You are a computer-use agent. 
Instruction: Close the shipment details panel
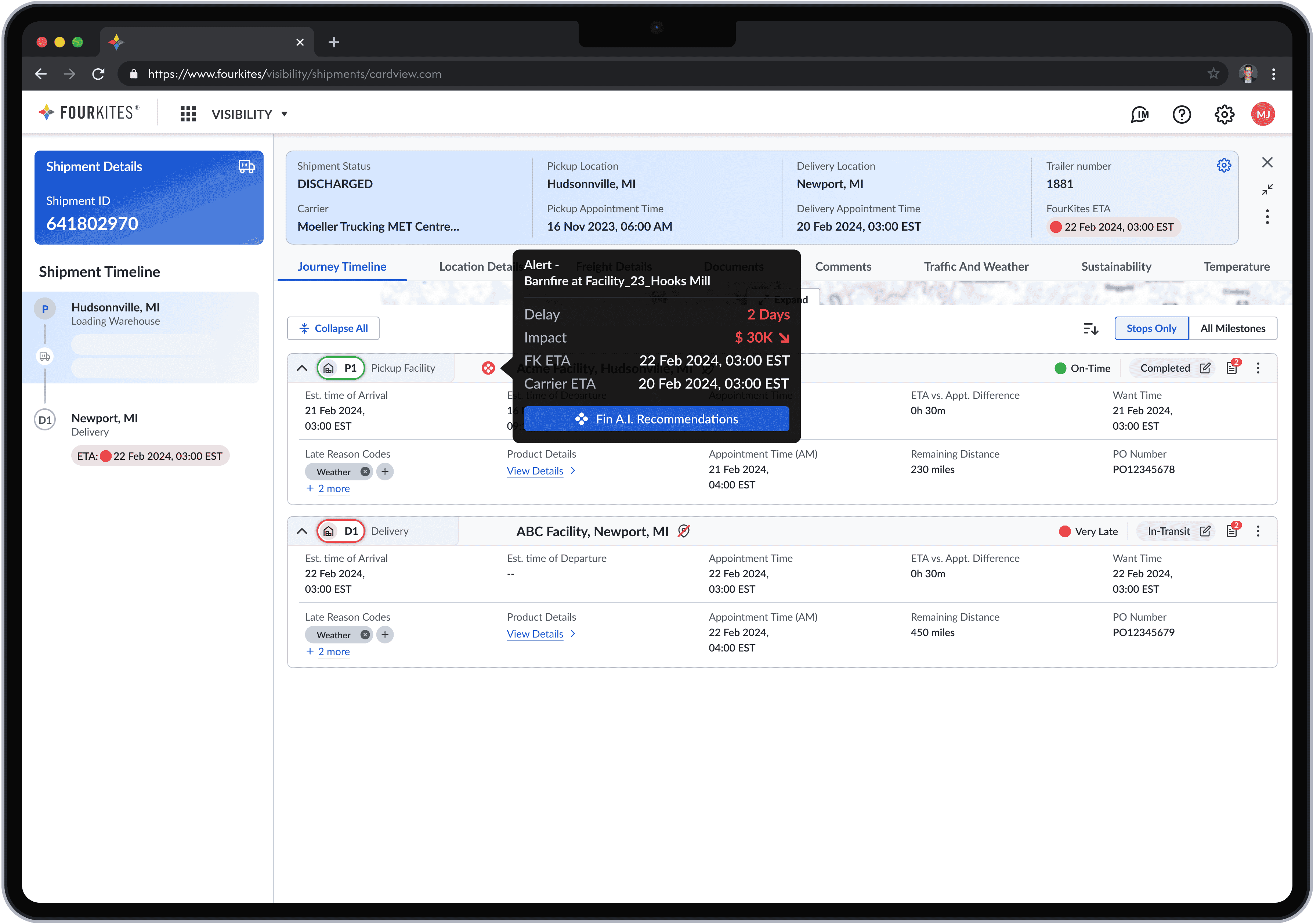click(1267, 162)
